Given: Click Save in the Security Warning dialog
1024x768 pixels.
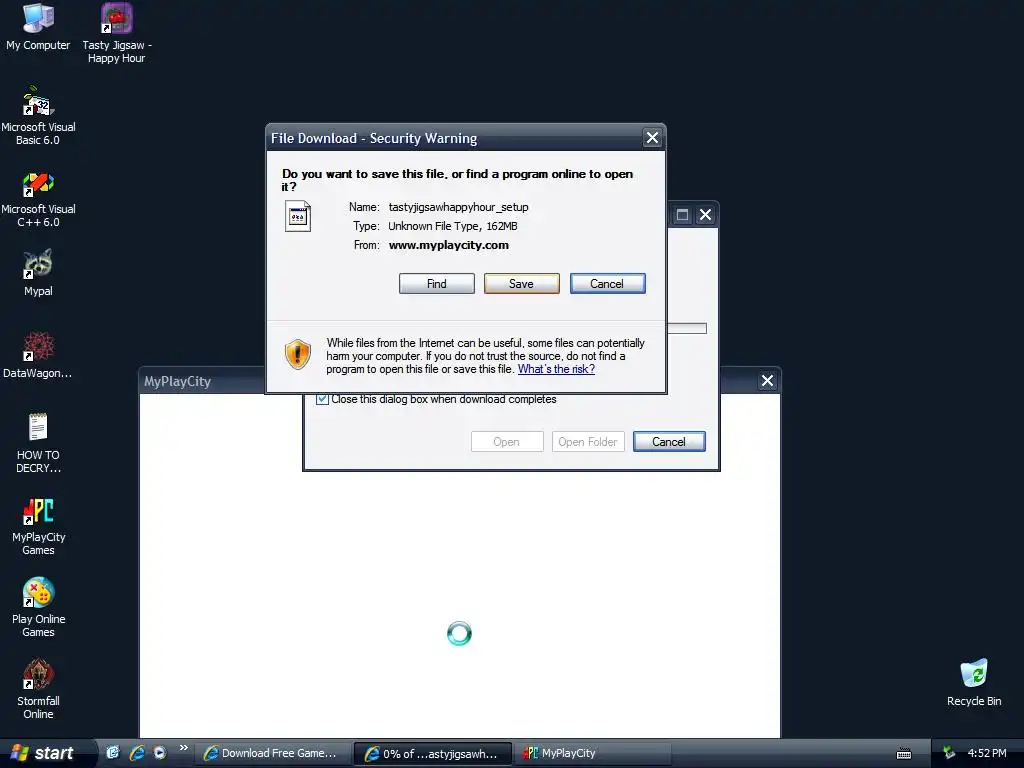Looking at the screenshot, I should 522,284.
